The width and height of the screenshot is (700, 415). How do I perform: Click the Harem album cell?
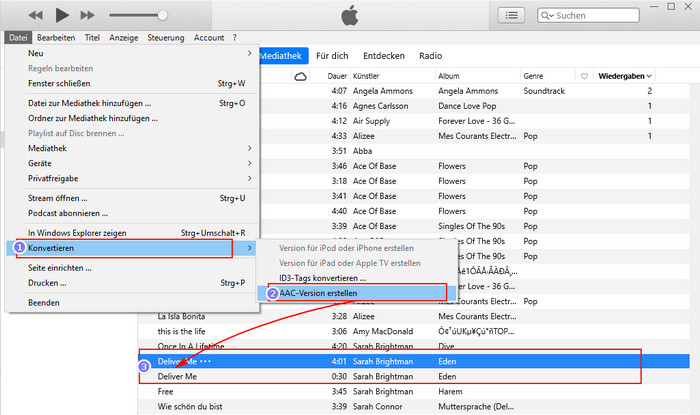tap(450, 392)
